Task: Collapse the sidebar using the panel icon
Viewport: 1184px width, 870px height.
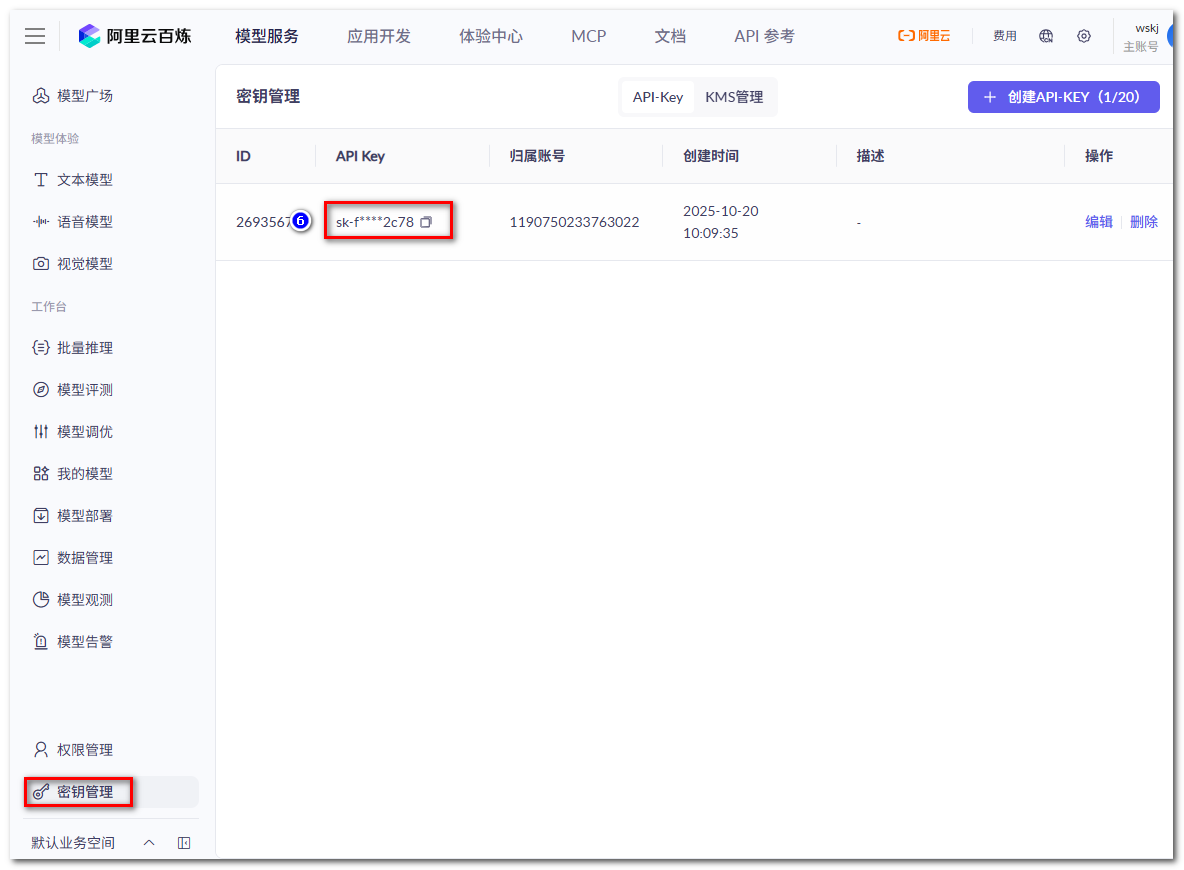Action: coord(184,843)
